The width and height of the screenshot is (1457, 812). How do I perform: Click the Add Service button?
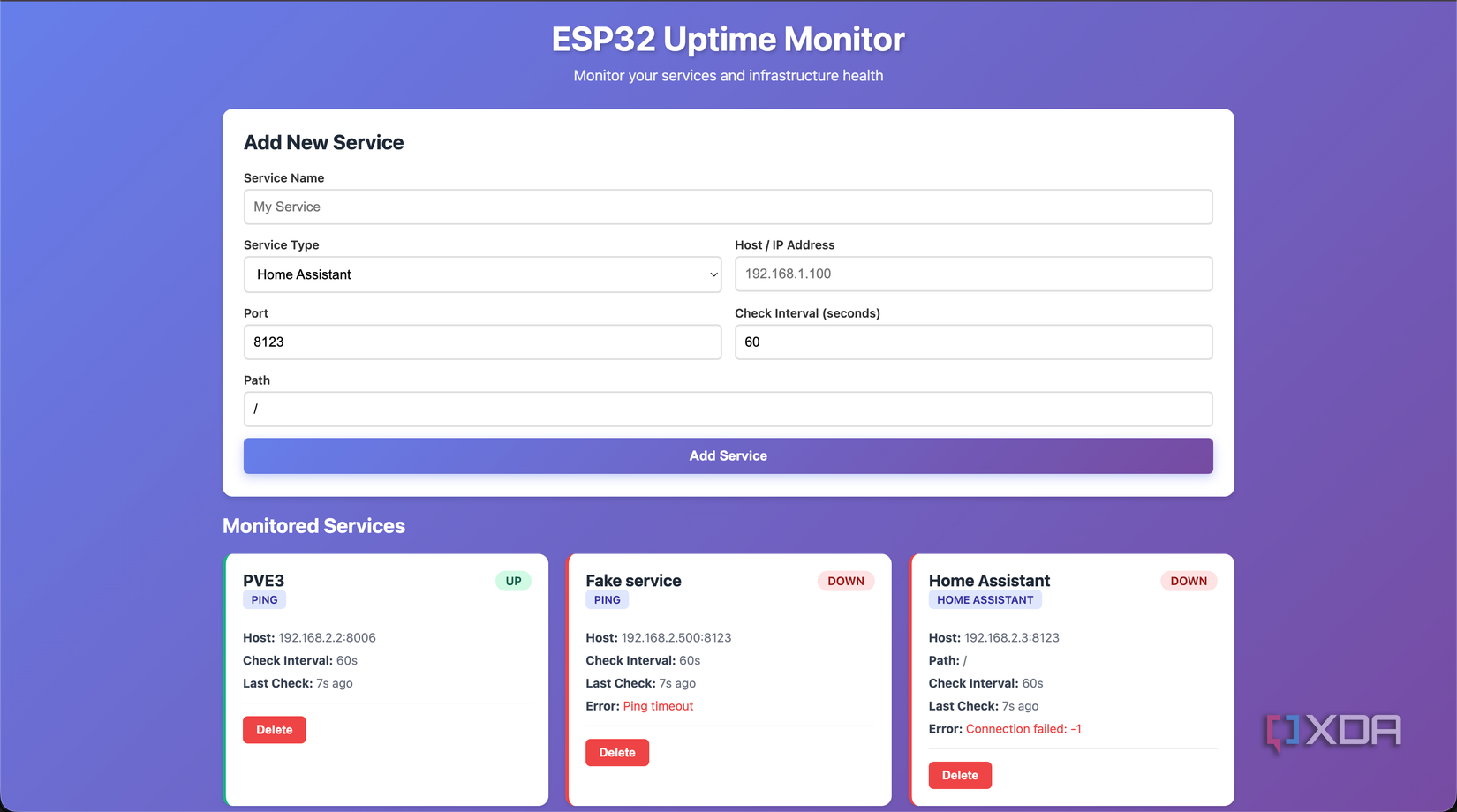click(x=728, y=455)
